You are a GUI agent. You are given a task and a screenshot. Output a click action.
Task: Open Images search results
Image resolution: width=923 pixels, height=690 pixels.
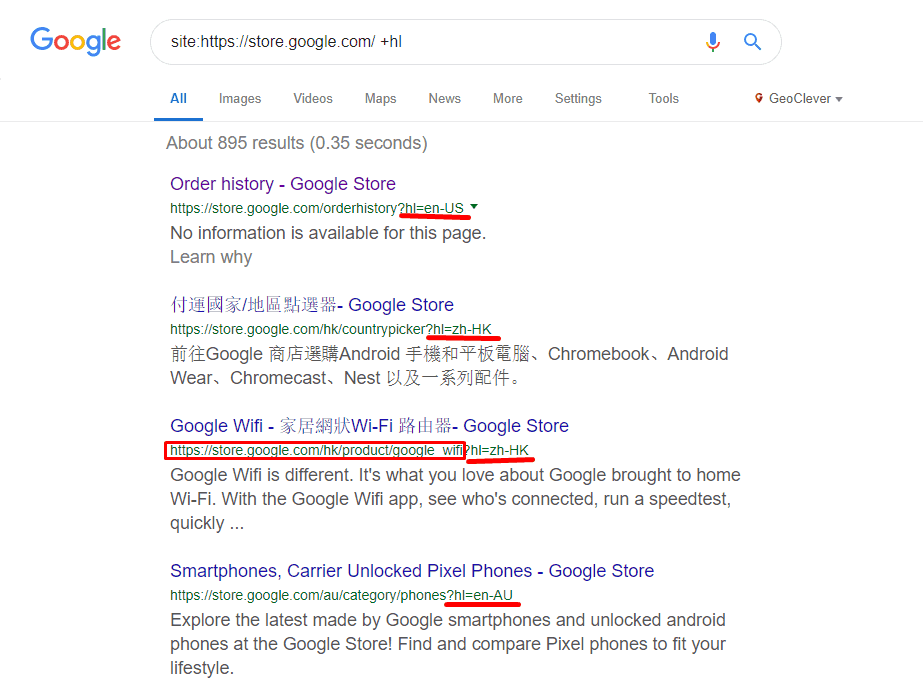click(x=239, y=98)
